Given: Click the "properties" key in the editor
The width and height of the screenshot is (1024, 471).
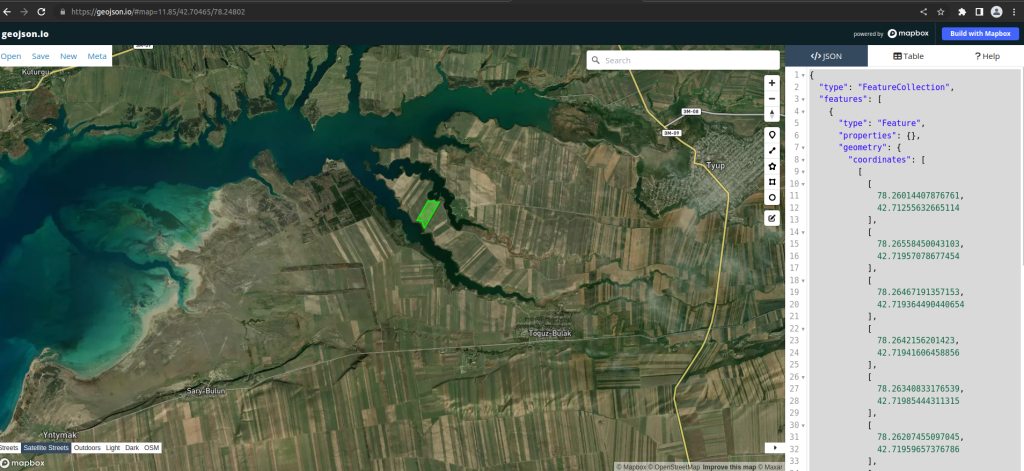Looking at the screenshot, I should tap(866, 135).
